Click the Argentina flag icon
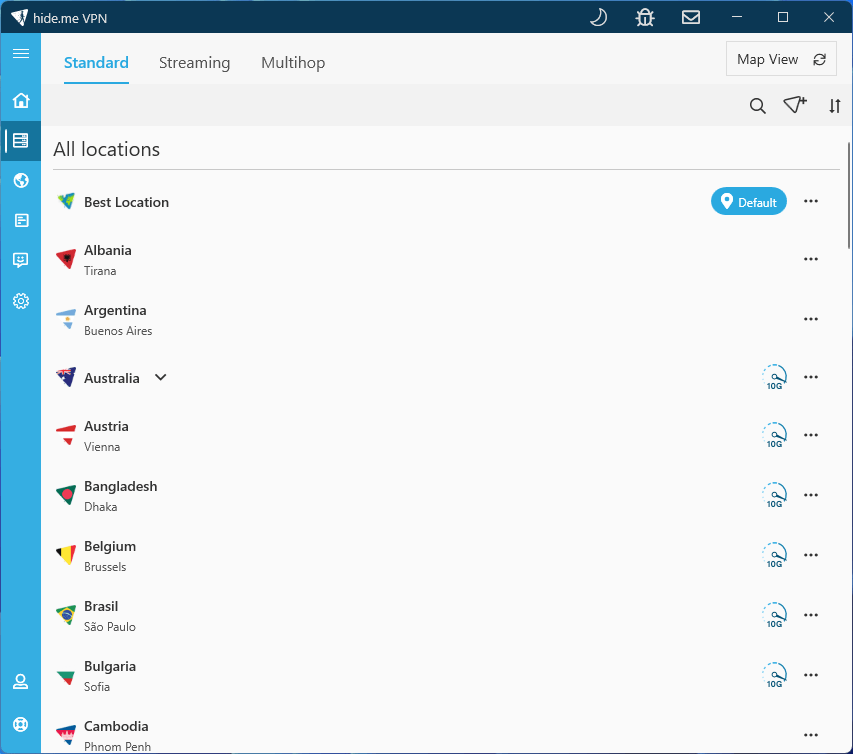The image size is (853, 754). (x=66, y=319)
